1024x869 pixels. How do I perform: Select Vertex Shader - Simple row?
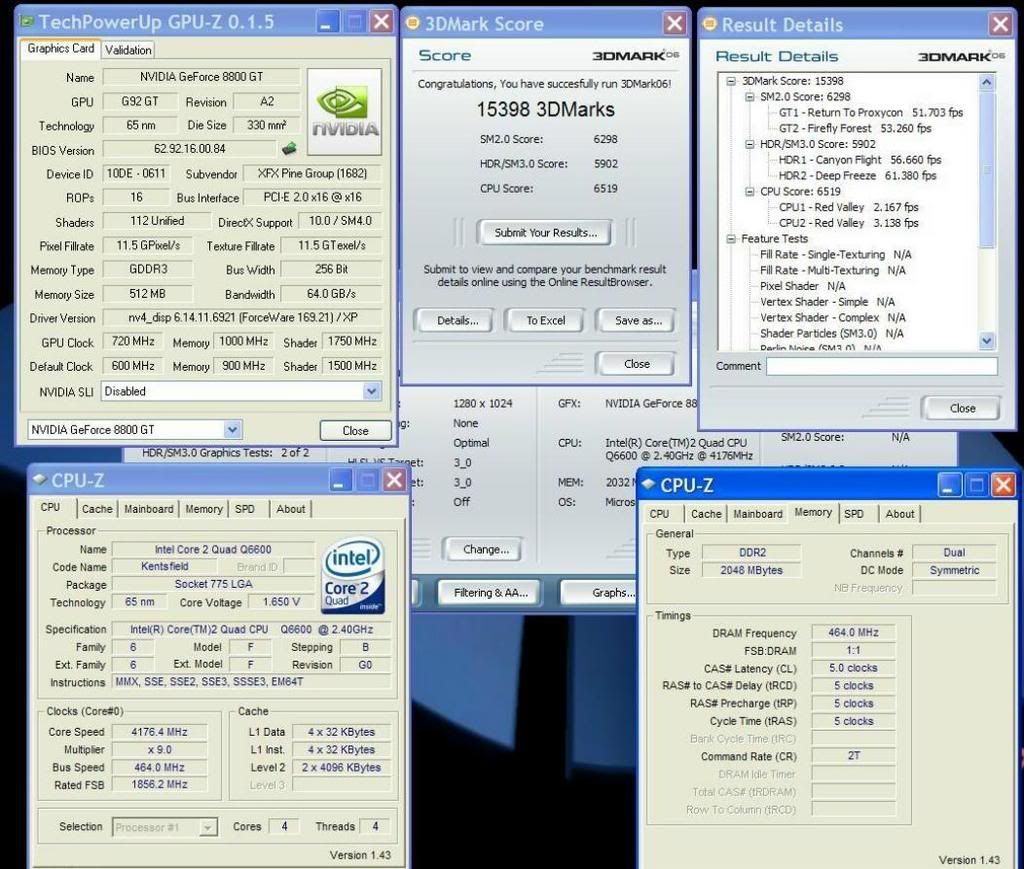pos(827,302)
